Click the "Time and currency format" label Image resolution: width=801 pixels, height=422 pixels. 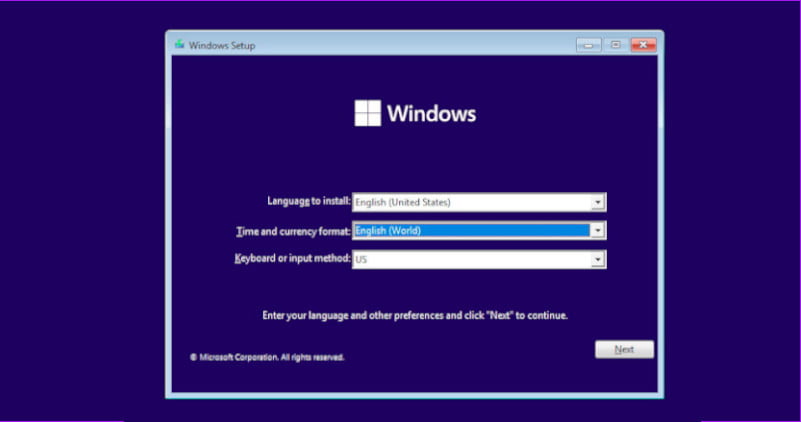coord(292,231)
